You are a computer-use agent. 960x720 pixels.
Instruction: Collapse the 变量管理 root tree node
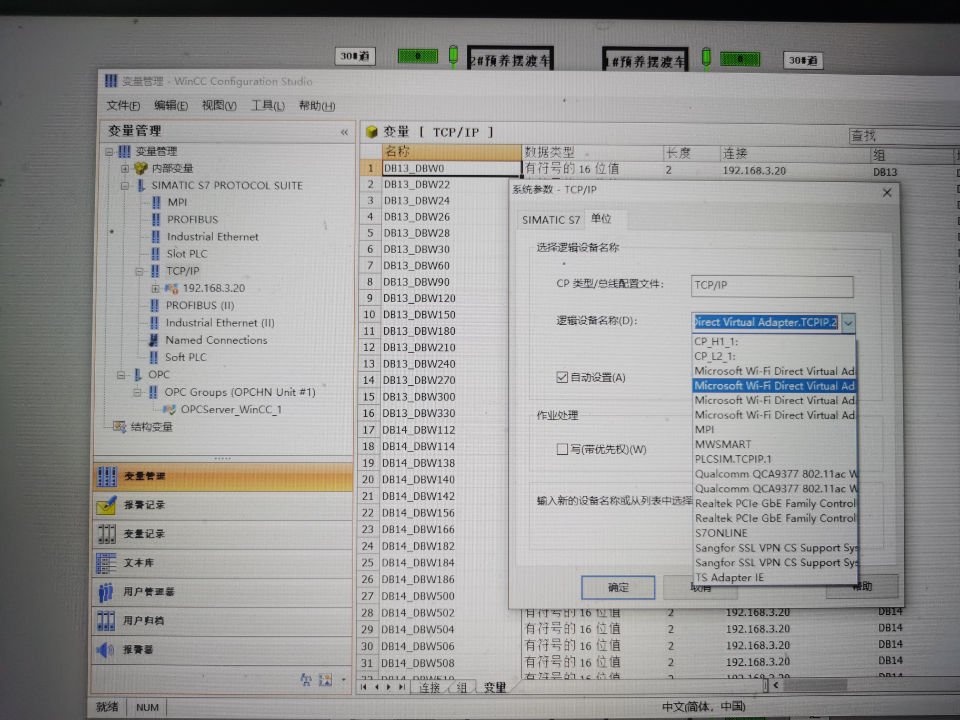click(x=109, y=151)
